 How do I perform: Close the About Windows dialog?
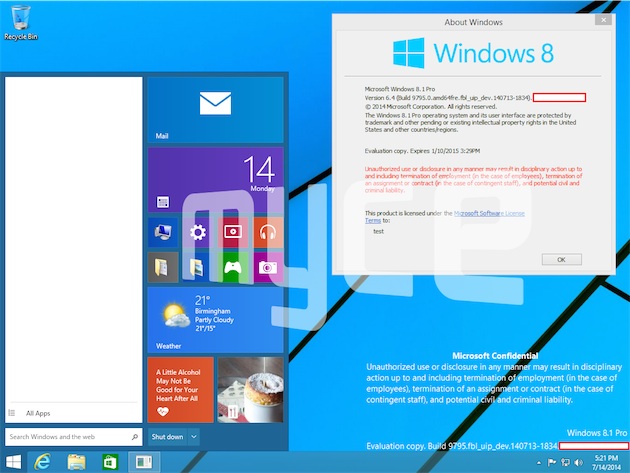603,20
